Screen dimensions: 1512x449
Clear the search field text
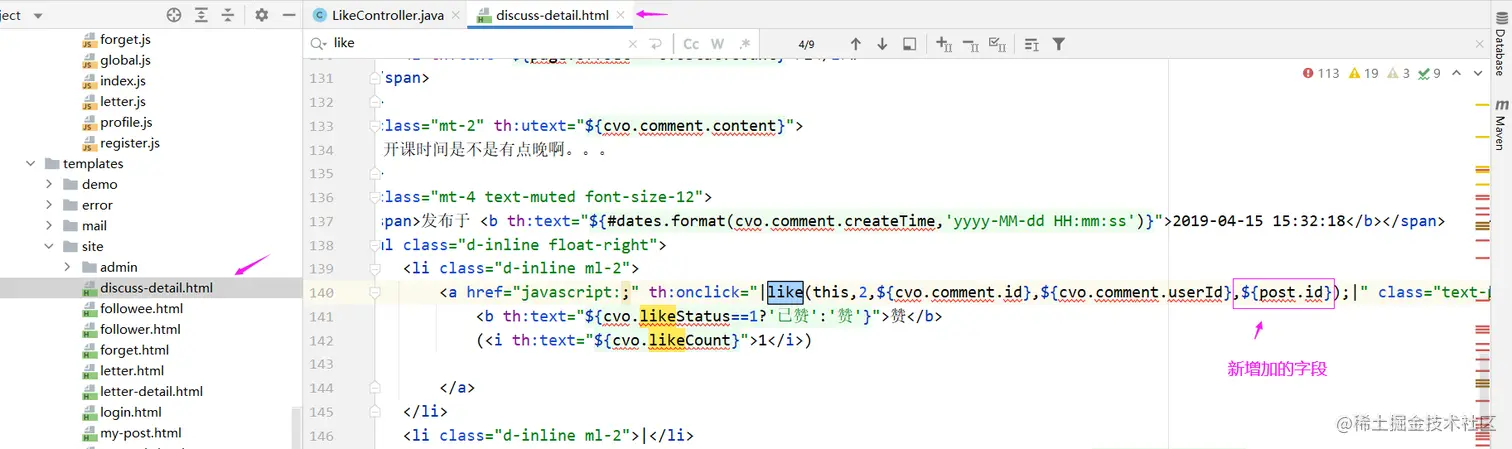coord(632,44)
